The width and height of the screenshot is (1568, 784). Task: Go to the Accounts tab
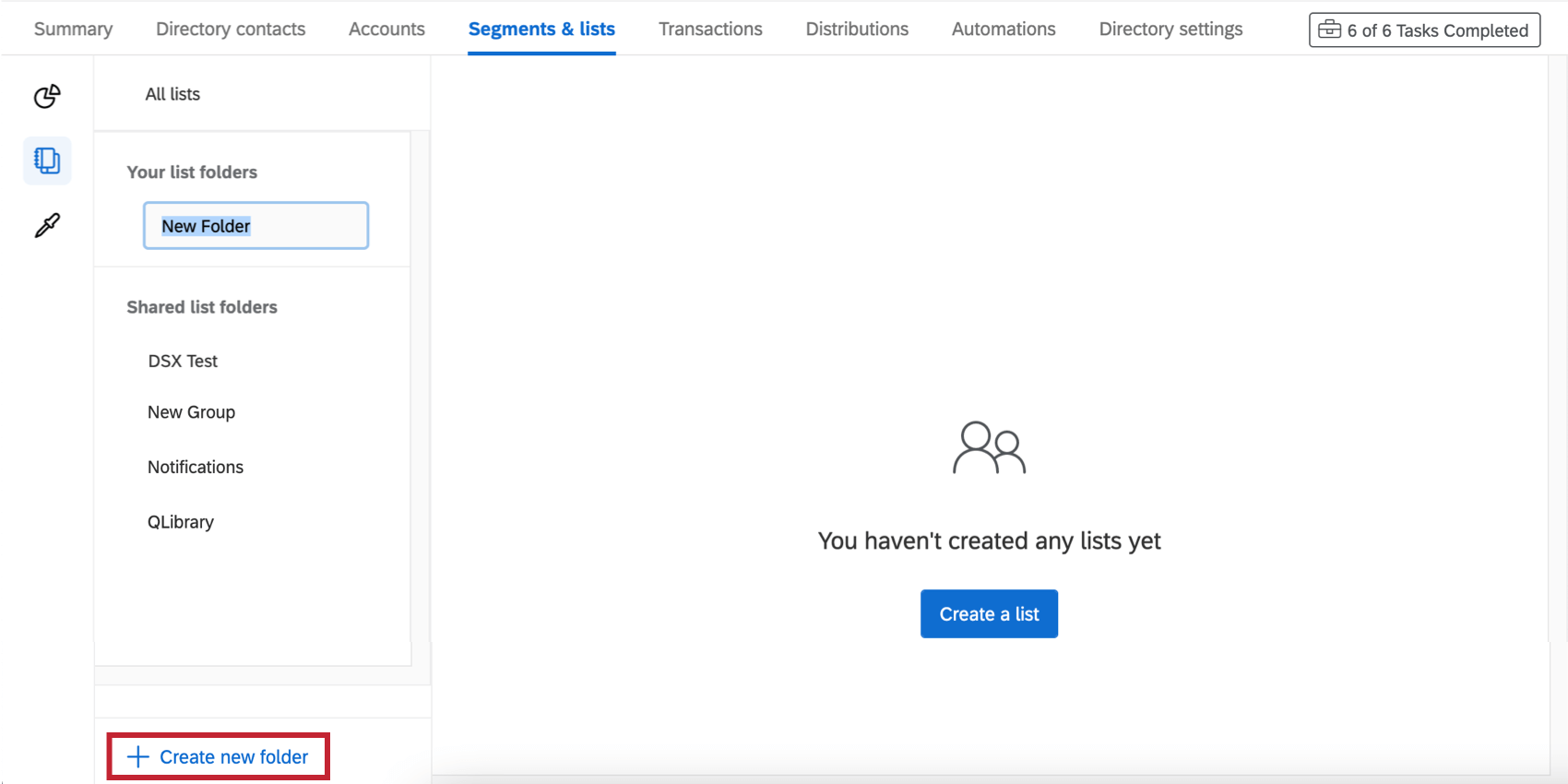pyautogui.click(x=386, y=29)
